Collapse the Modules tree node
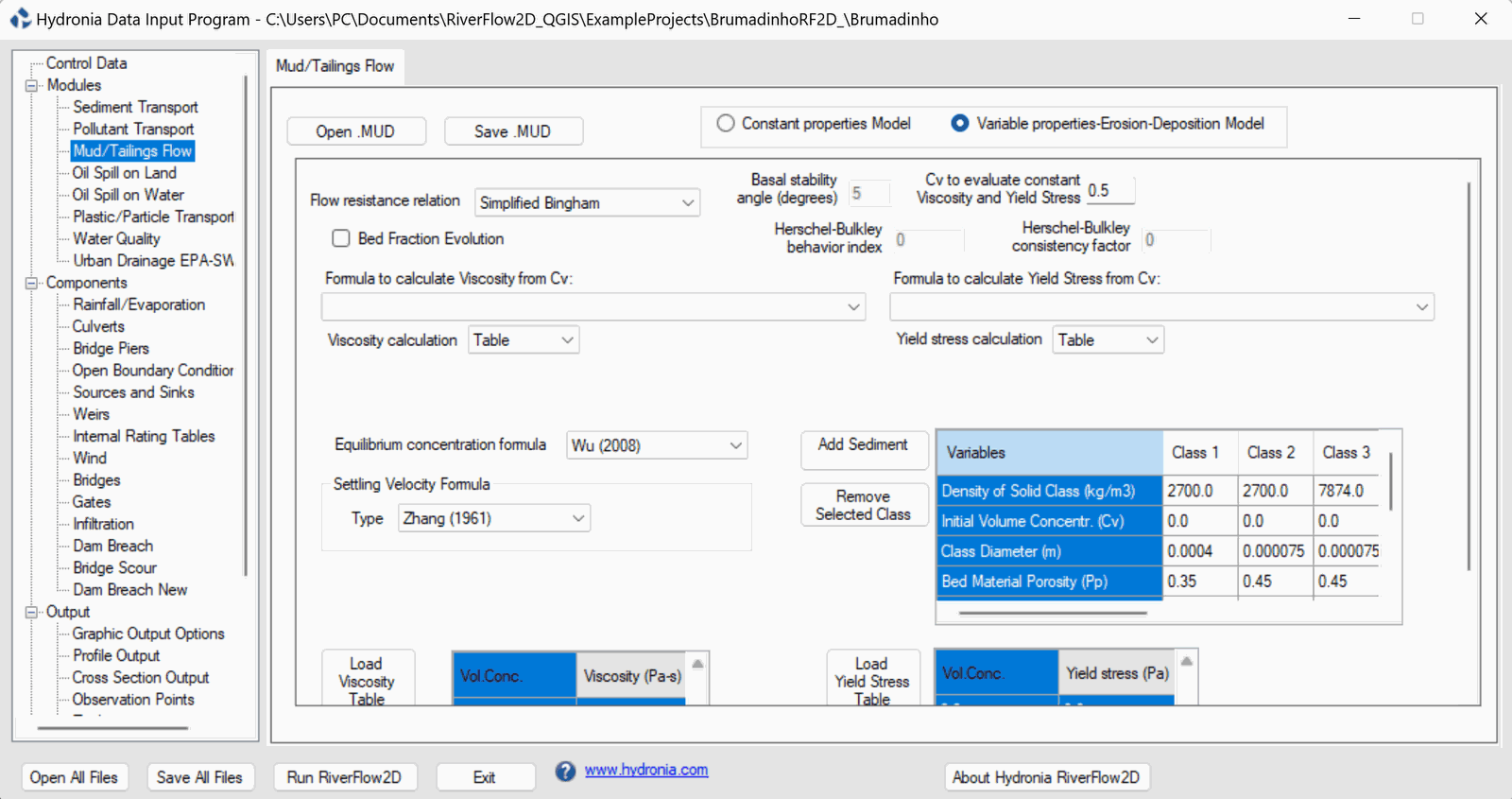This screenshot has height=799, width=1512. coord(32,85)
